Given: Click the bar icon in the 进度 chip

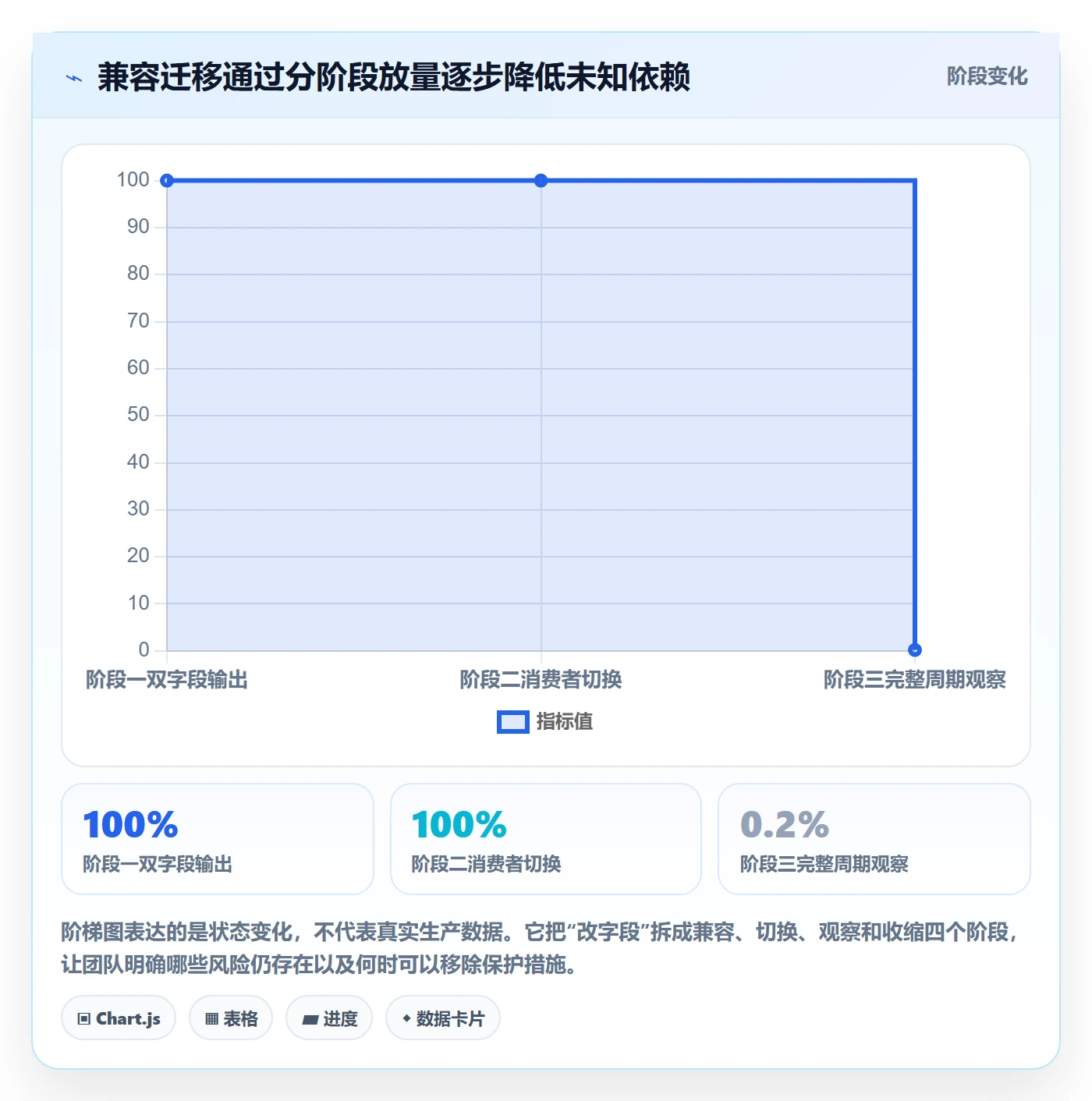Looking at the screenshot, I should (x=310, y=1019).
